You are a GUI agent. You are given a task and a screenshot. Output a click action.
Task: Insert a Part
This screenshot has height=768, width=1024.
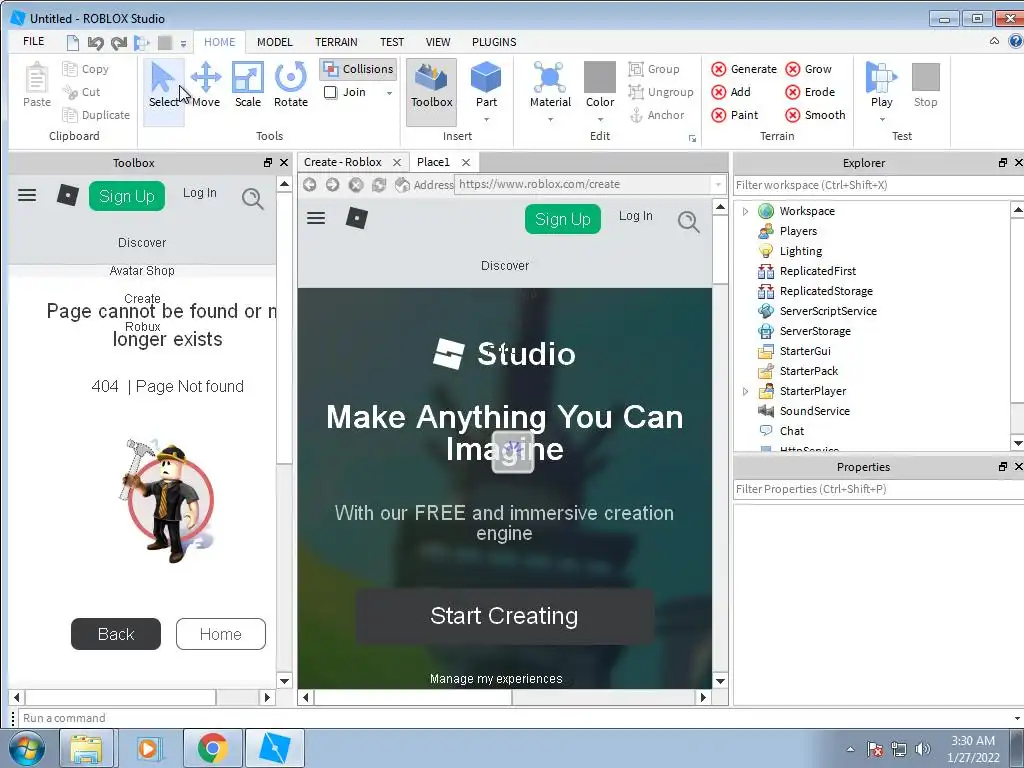point(486,84)
